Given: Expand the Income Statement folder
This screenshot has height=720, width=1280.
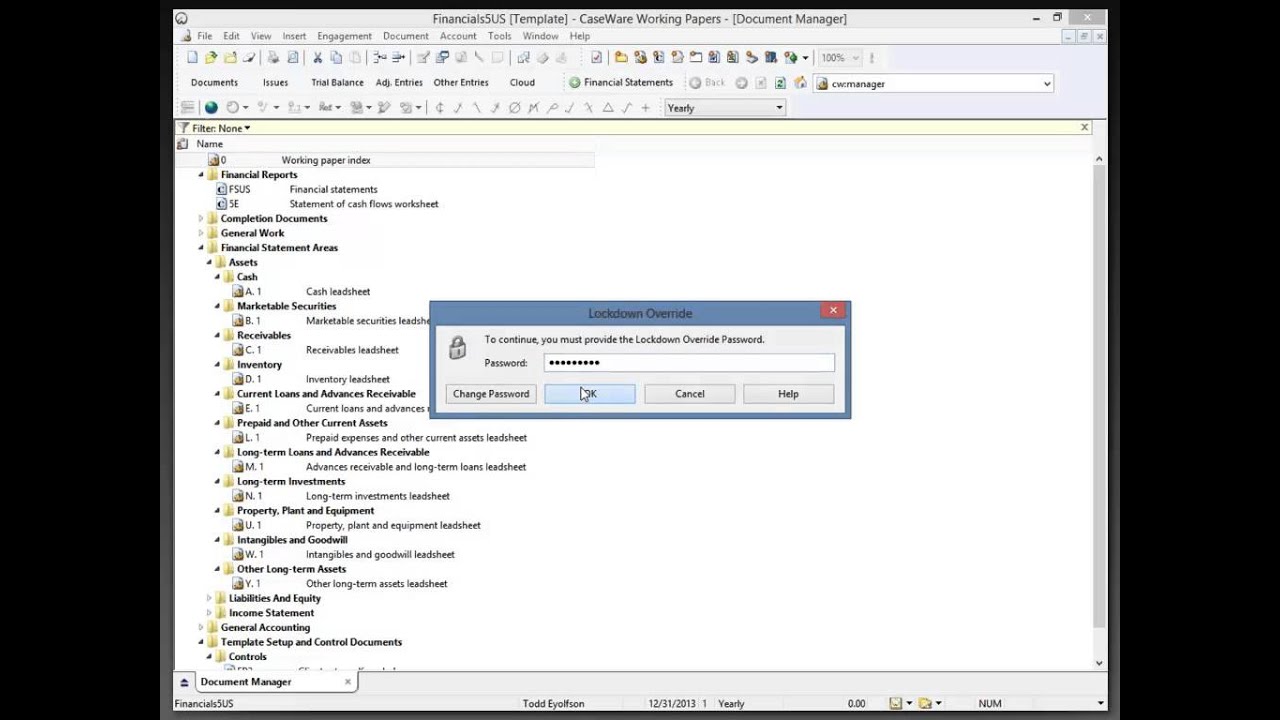Looking at the screenshot, I should point(209,613).
